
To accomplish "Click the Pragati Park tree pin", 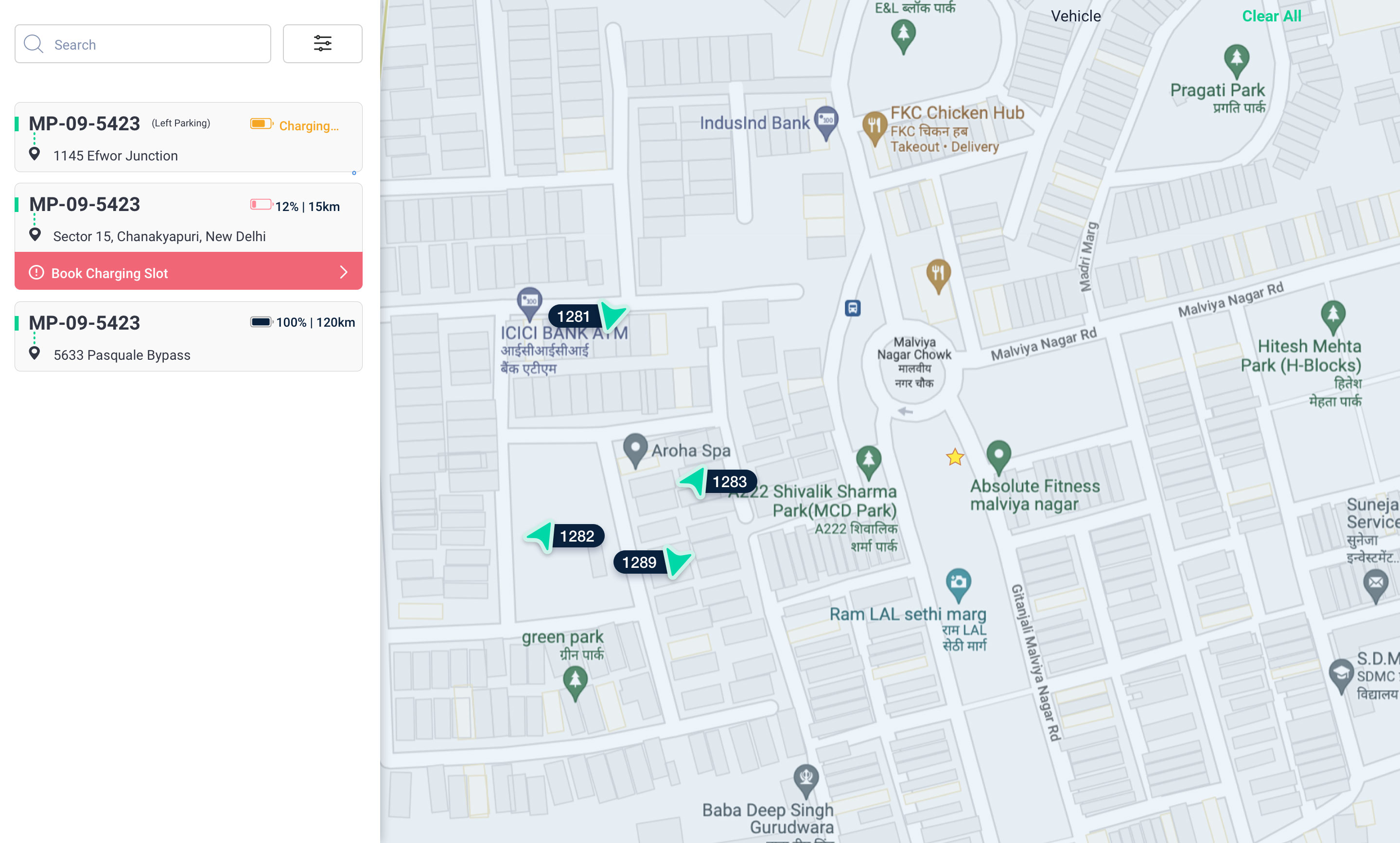I will point(1237,59).
